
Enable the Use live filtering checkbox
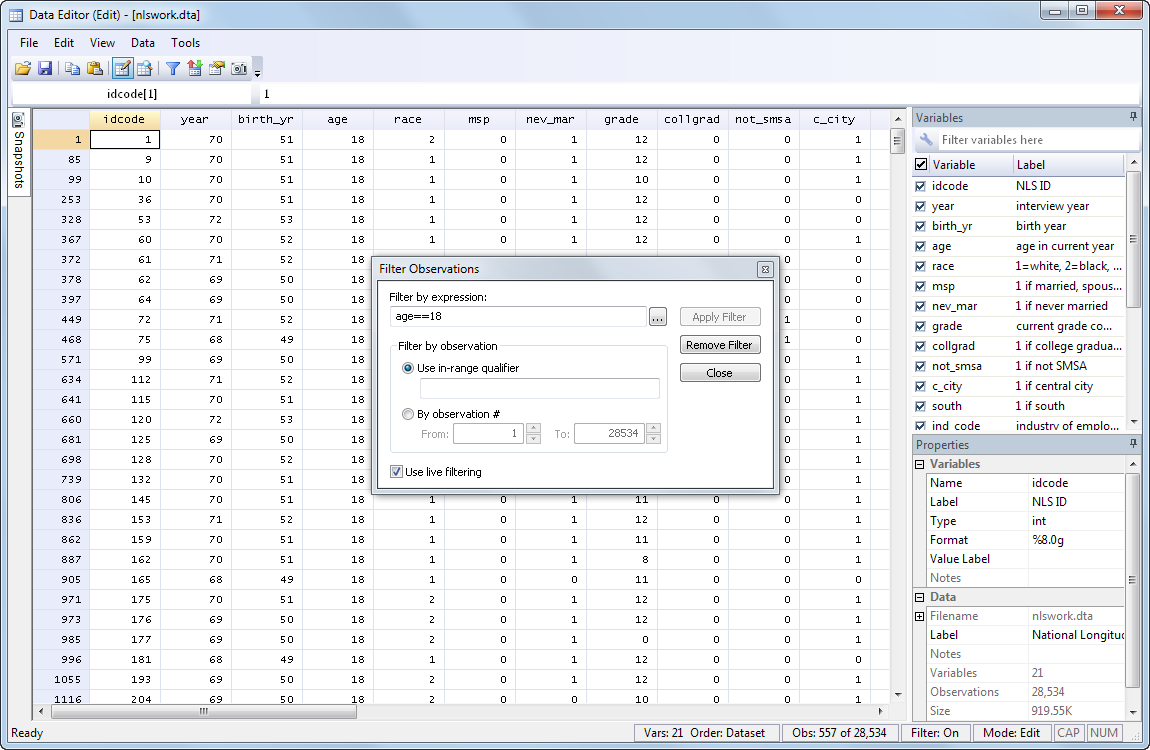pyautogui.click(x=395, y=470)
